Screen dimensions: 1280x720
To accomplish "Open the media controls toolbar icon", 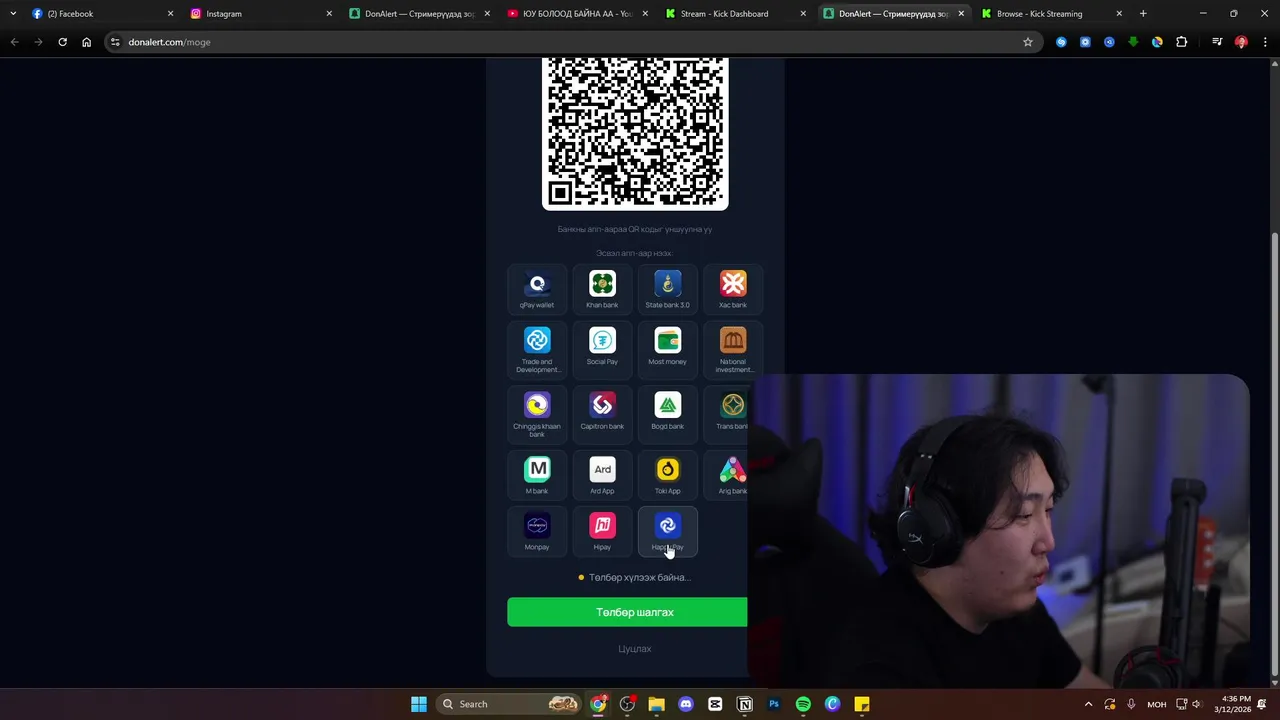I will pyautogui.click(x=1217, y=42).
